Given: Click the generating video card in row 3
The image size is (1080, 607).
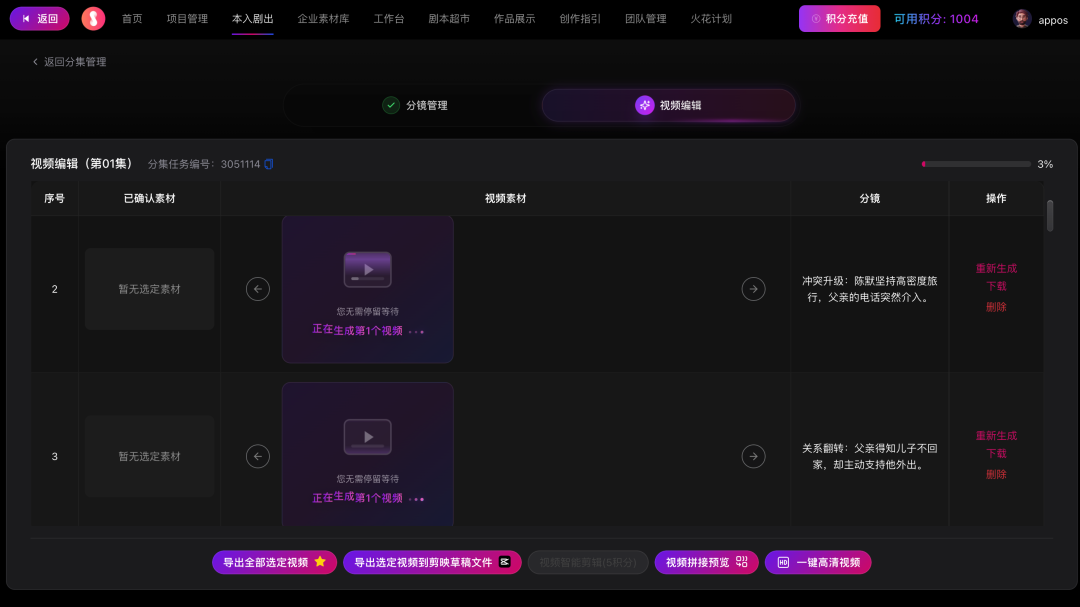Looking at the screenshot, I should coord(367,455).
